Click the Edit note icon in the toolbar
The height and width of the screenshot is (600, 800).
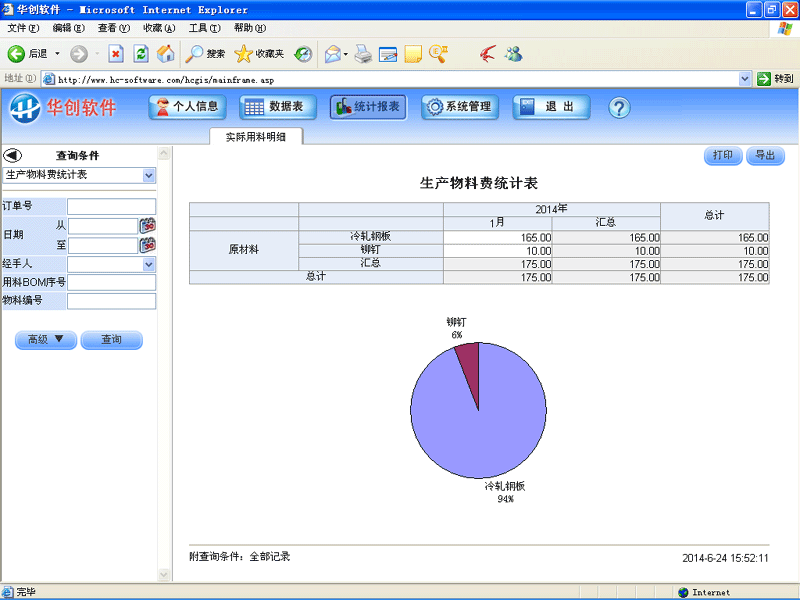387,54
